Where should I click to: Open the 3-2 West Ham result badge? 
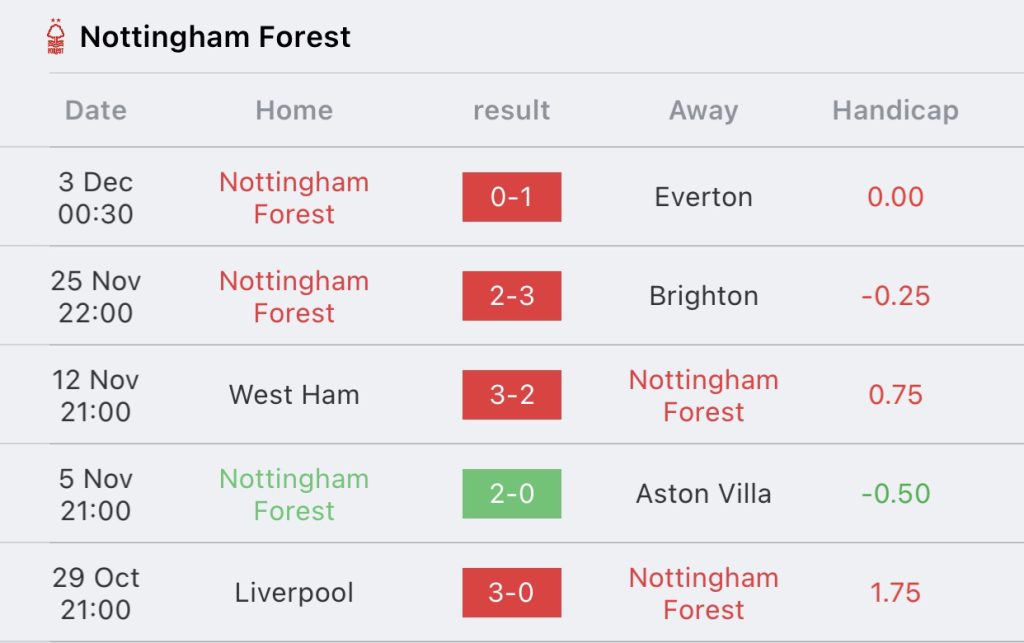(511, 395)
